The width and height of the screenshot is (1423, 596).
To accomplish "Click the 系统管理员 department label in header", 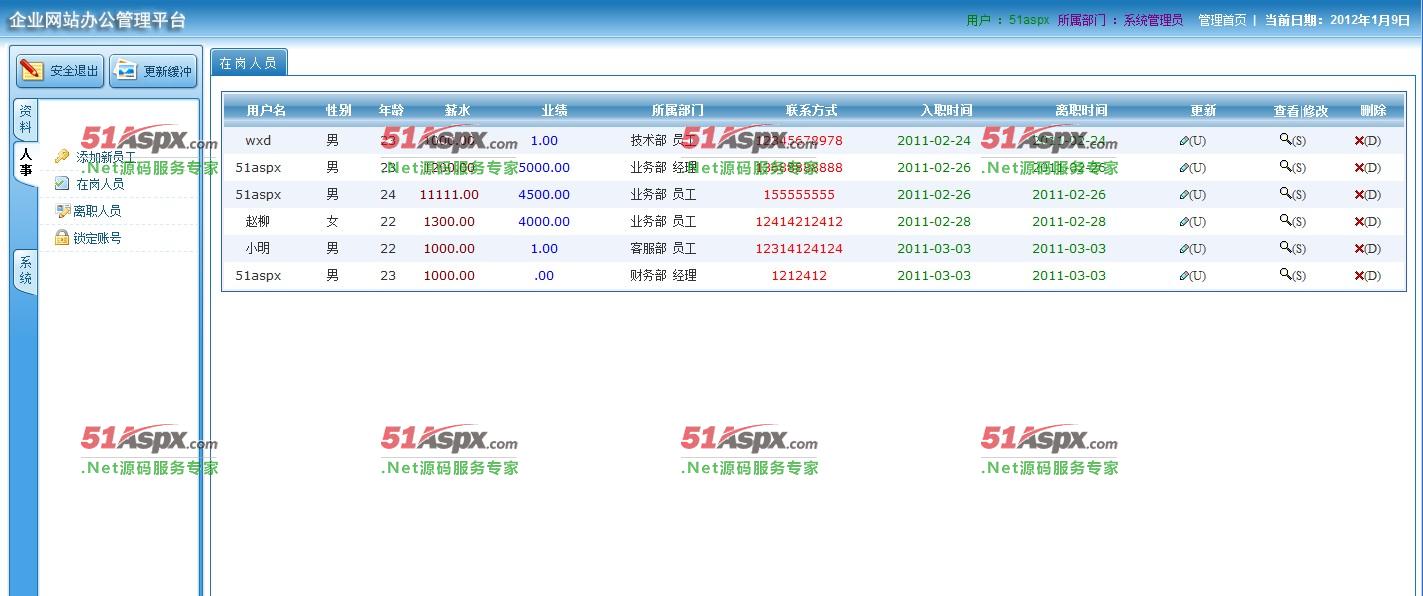I will coord(1153,20).
